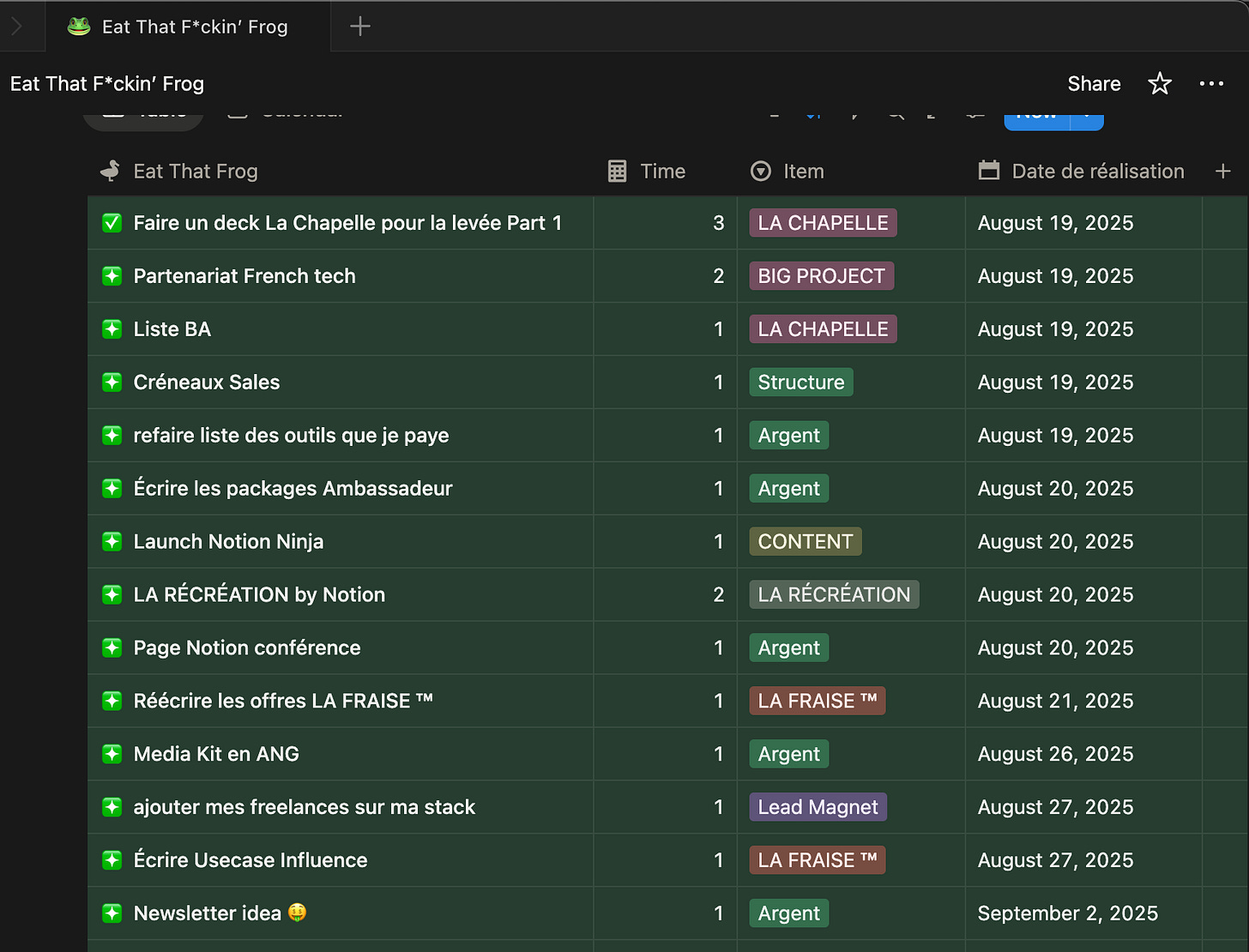Click LA FRAISE tag in Réécrire les offres row
Image resolution: width=1249 pixels, height=952 pixels.
[818, 702]
